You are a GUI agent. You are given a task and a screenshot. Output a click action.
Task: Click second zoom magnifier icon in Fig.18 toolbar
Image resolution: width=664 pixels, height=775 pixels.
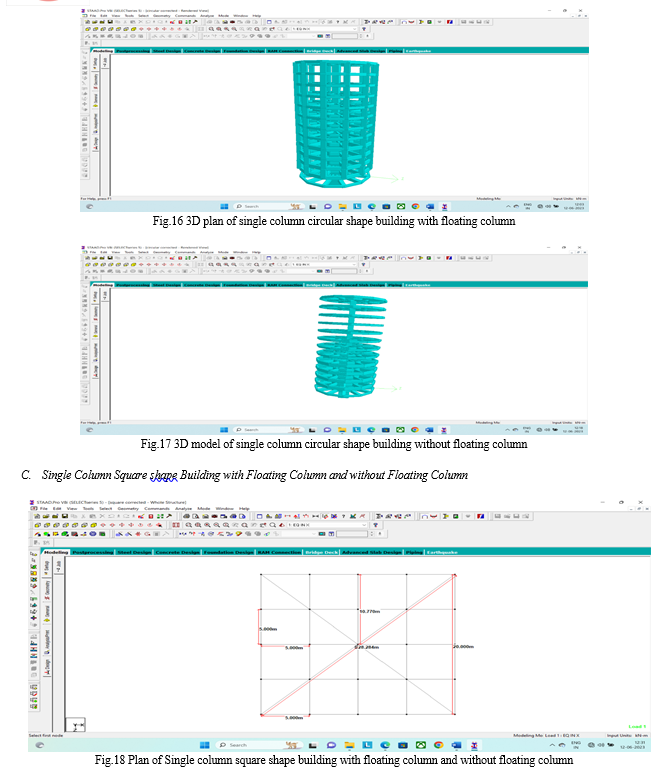[198, 525]
